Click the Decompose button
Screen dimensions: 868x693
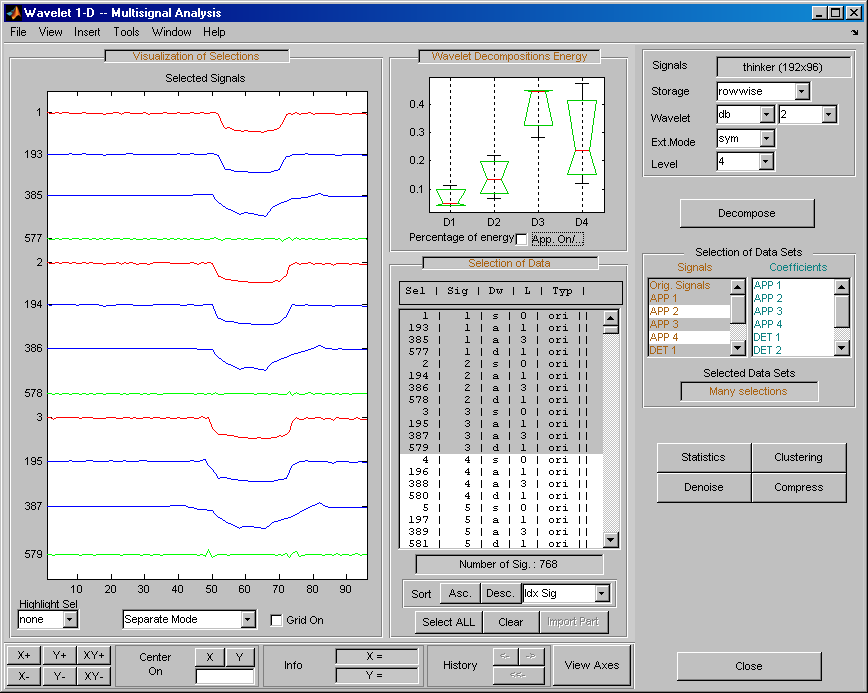(747, 213)
